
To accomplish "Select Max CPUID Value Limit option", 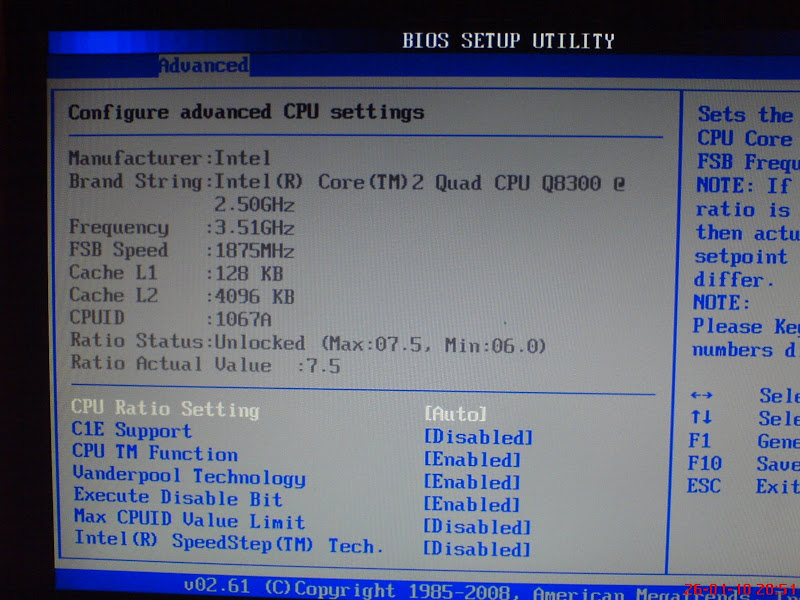I will [189, 519].
